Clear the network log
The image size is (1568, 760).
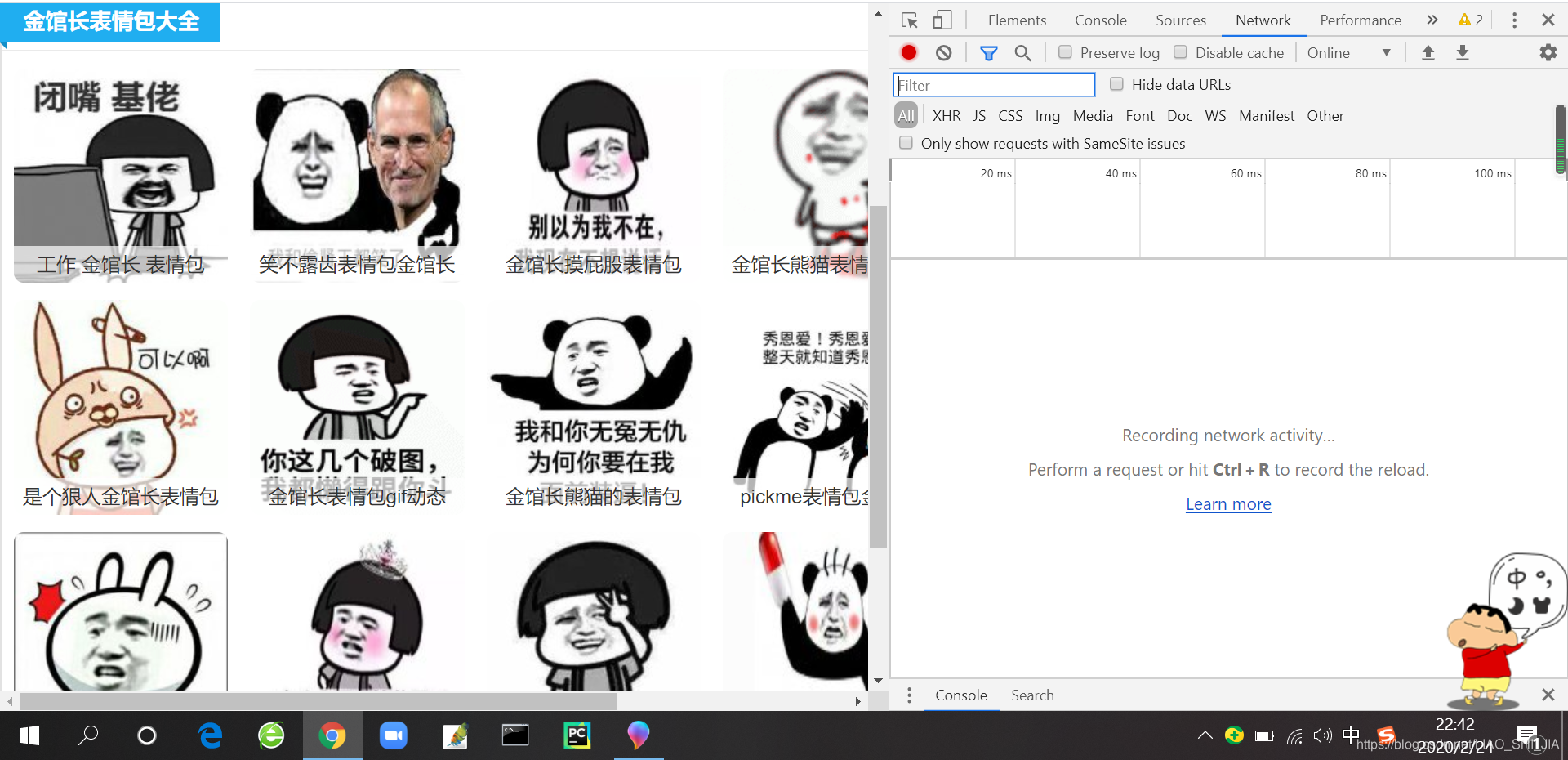click(943, 52)
